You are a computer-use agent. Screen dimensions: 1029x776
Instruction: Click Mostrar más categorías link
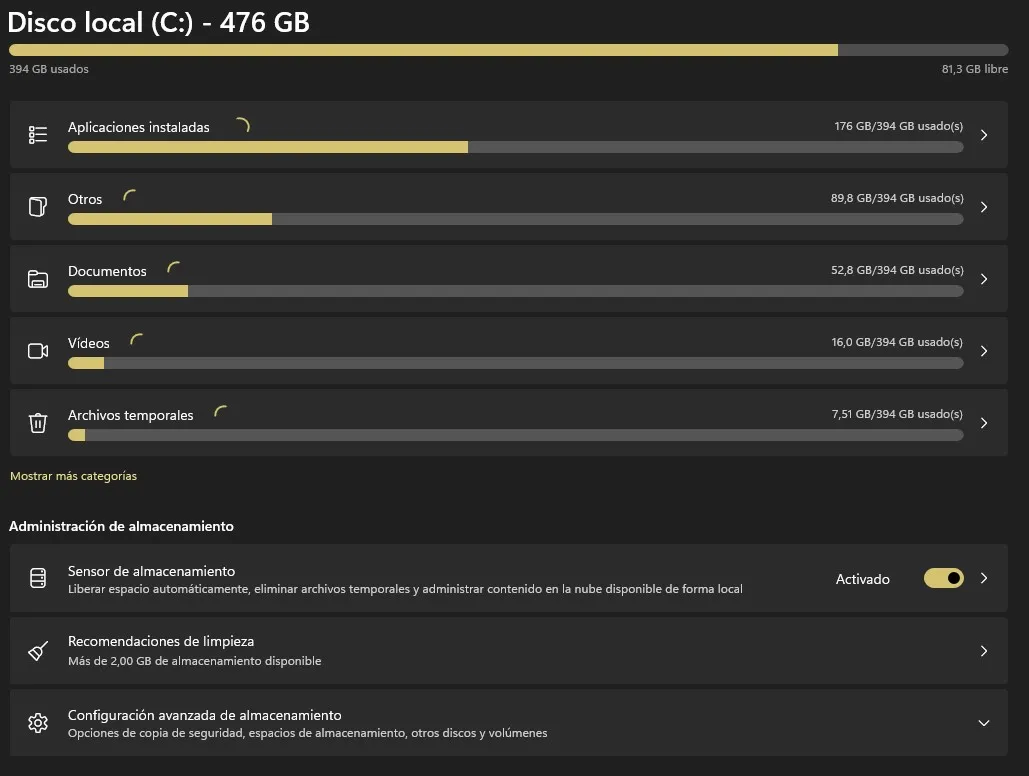coord(73,476)
